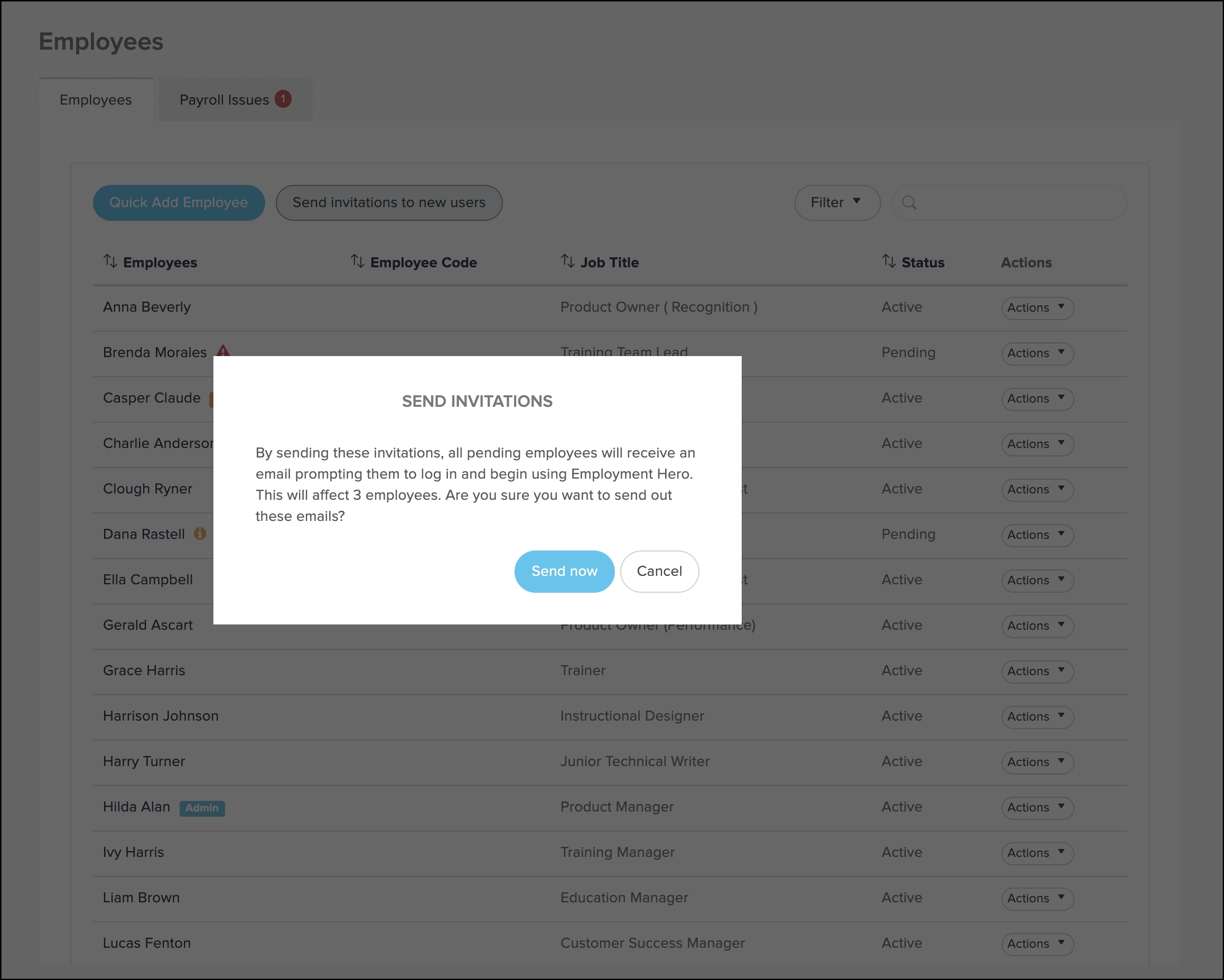Sort by Status arrows icon

pyautogui.click(x=889, y=261)
